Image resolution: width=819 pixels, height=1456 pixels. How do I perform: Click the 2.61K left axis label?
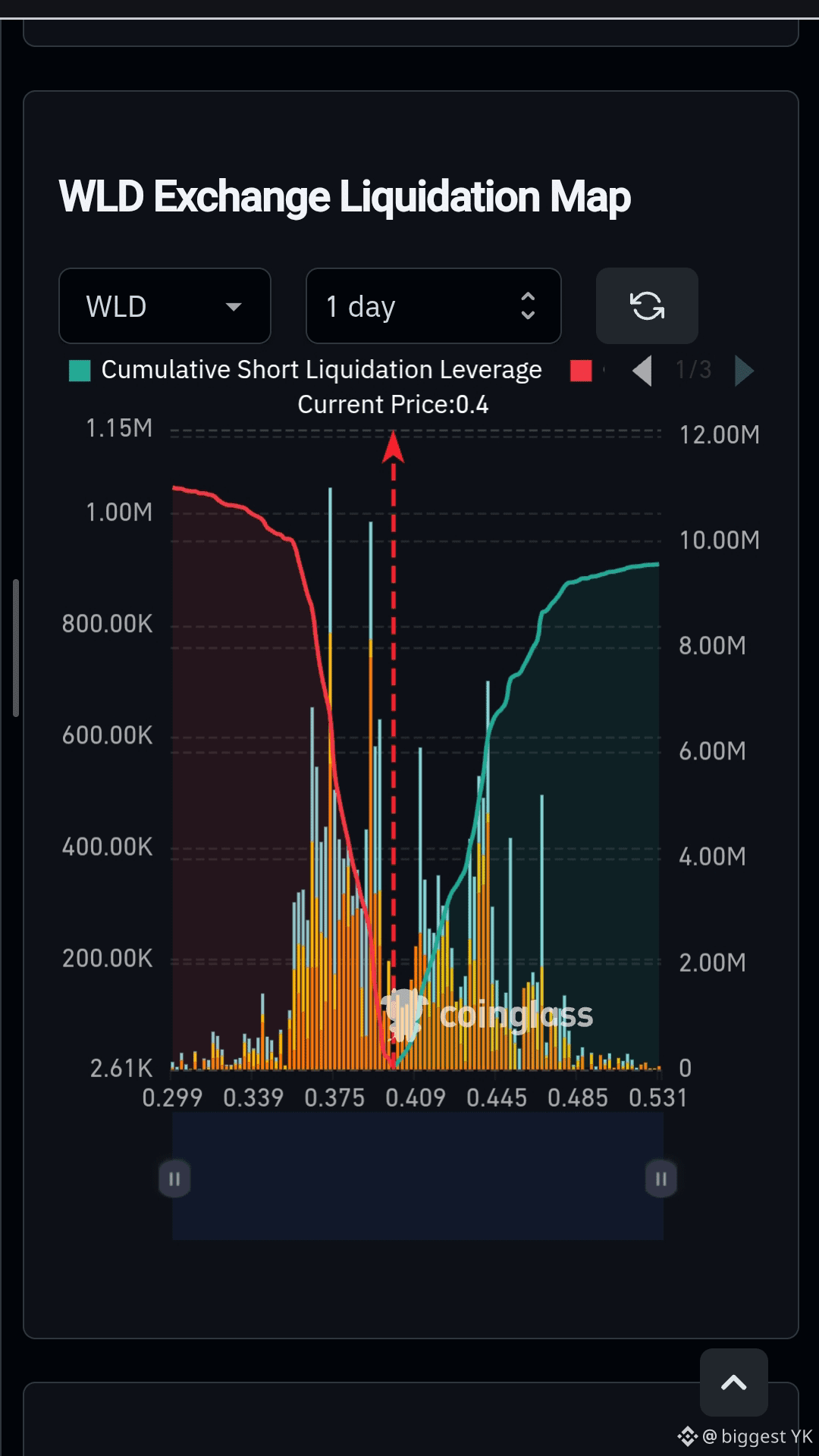(x=121, y=1069)
